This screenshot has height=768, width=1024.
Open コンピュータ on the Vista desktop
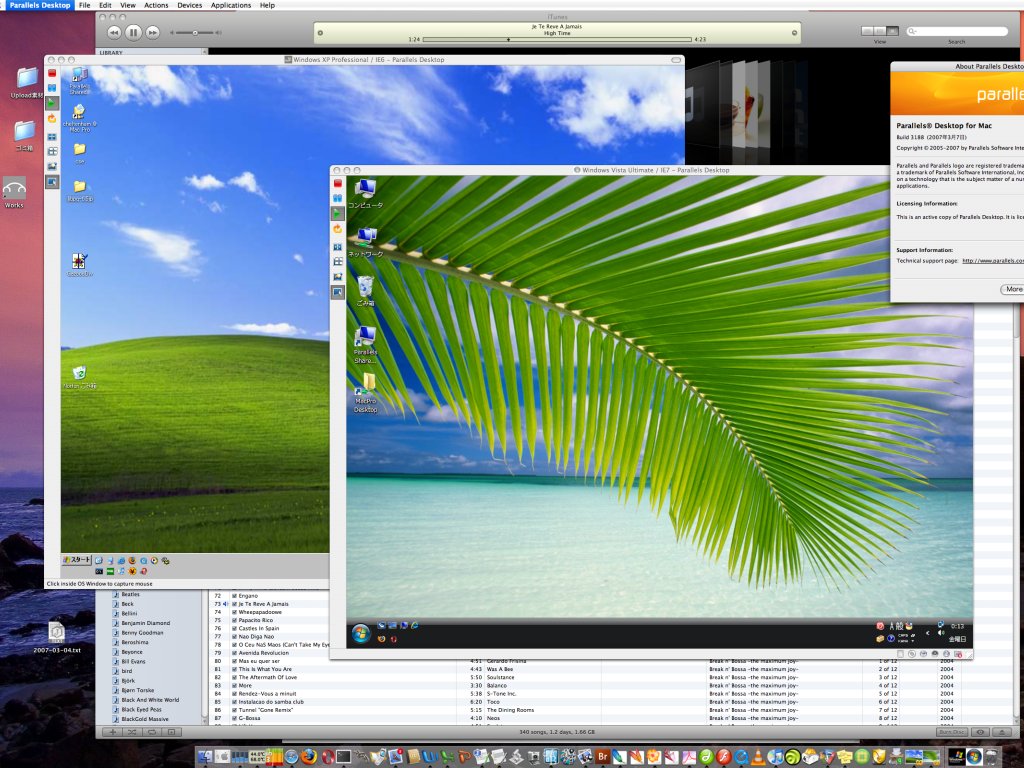coord(367,189)
